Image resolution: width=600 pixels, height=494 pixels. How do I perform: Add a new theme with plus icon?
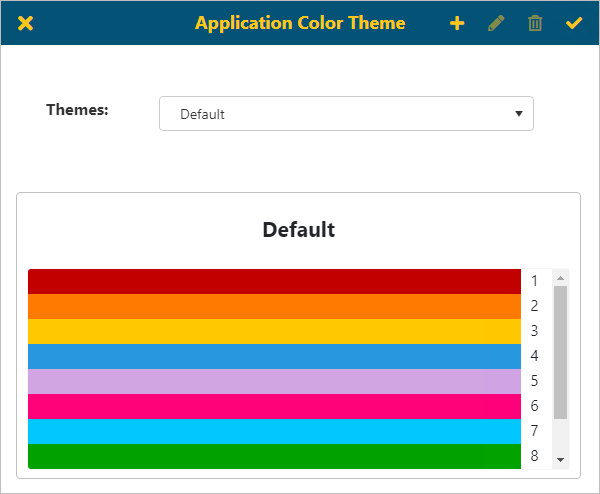[x=457, y=23]
